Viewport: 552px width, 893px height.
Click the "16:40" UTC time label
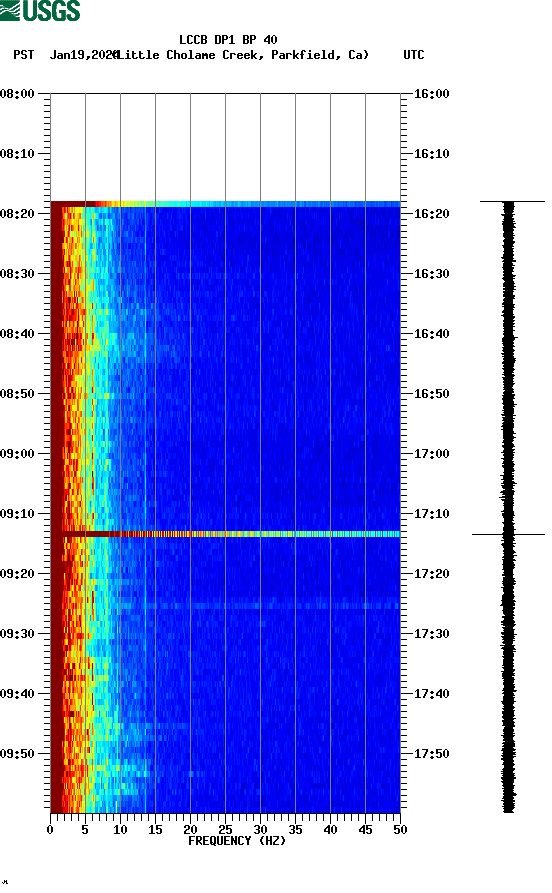pyautogui.click(x=431, y=334)
